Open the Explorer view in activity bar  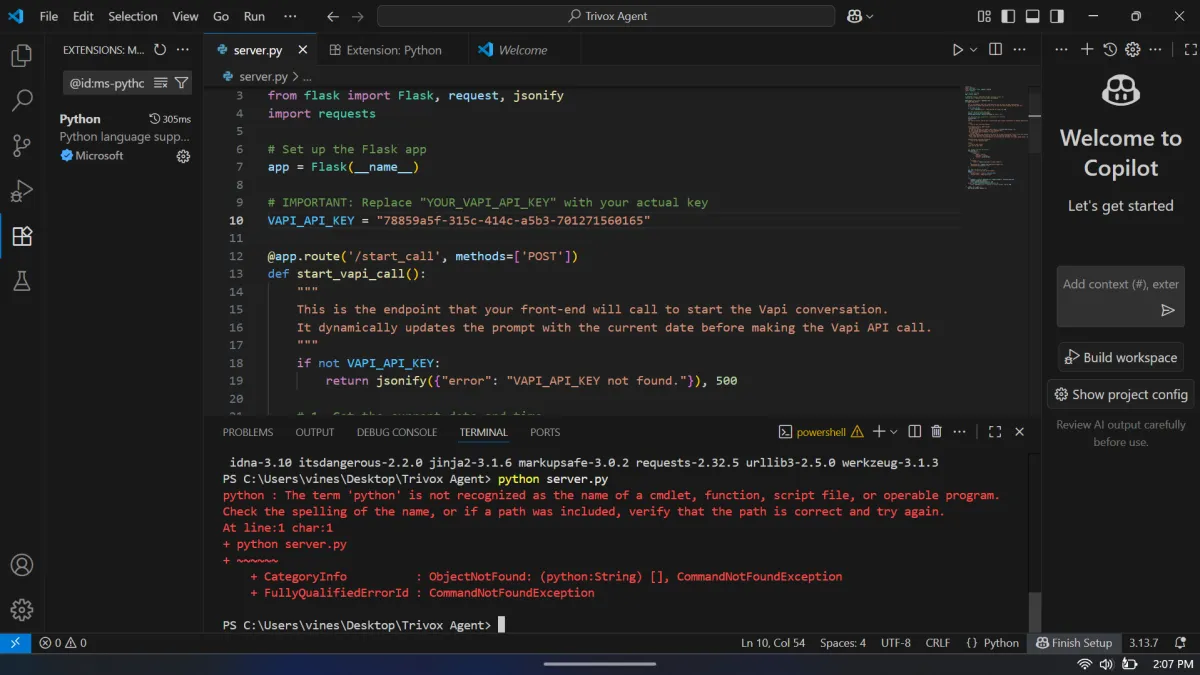point(21,56)
